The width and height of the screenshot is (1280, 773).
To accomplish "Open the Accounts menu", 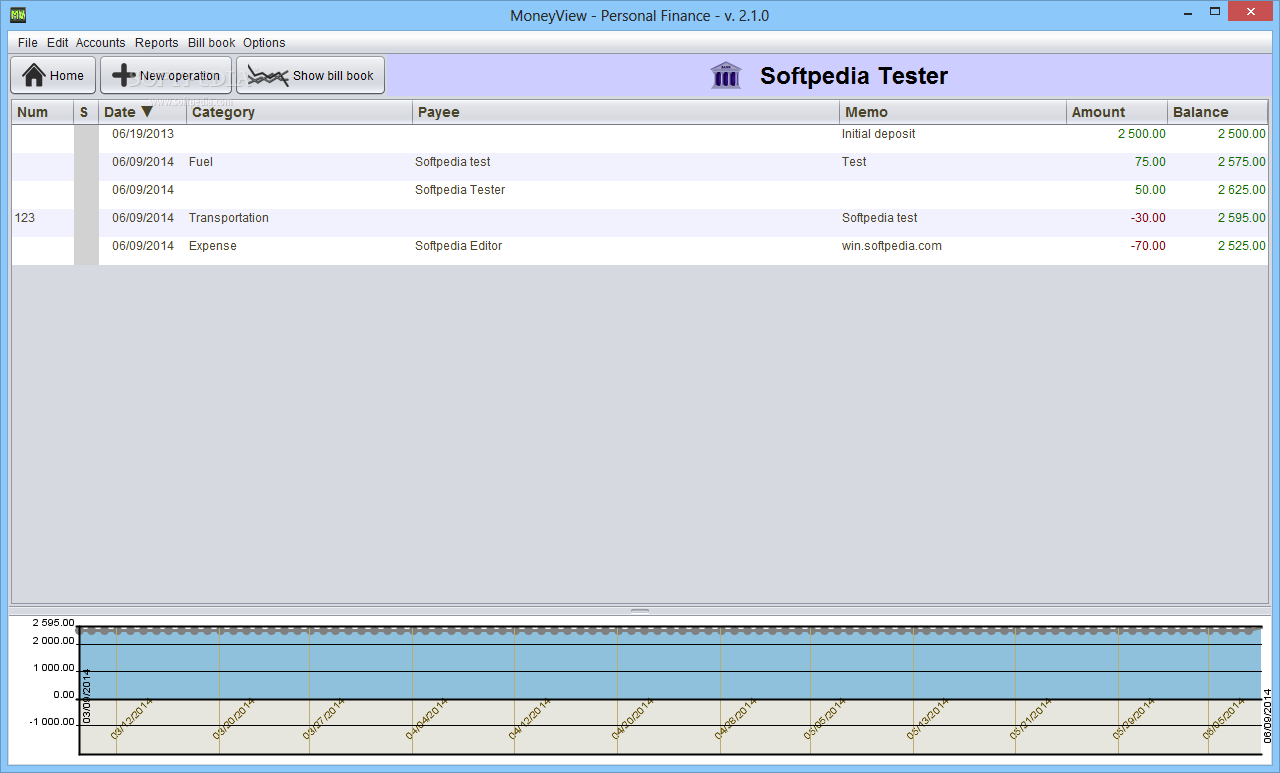I will click(x=101, y=43).
